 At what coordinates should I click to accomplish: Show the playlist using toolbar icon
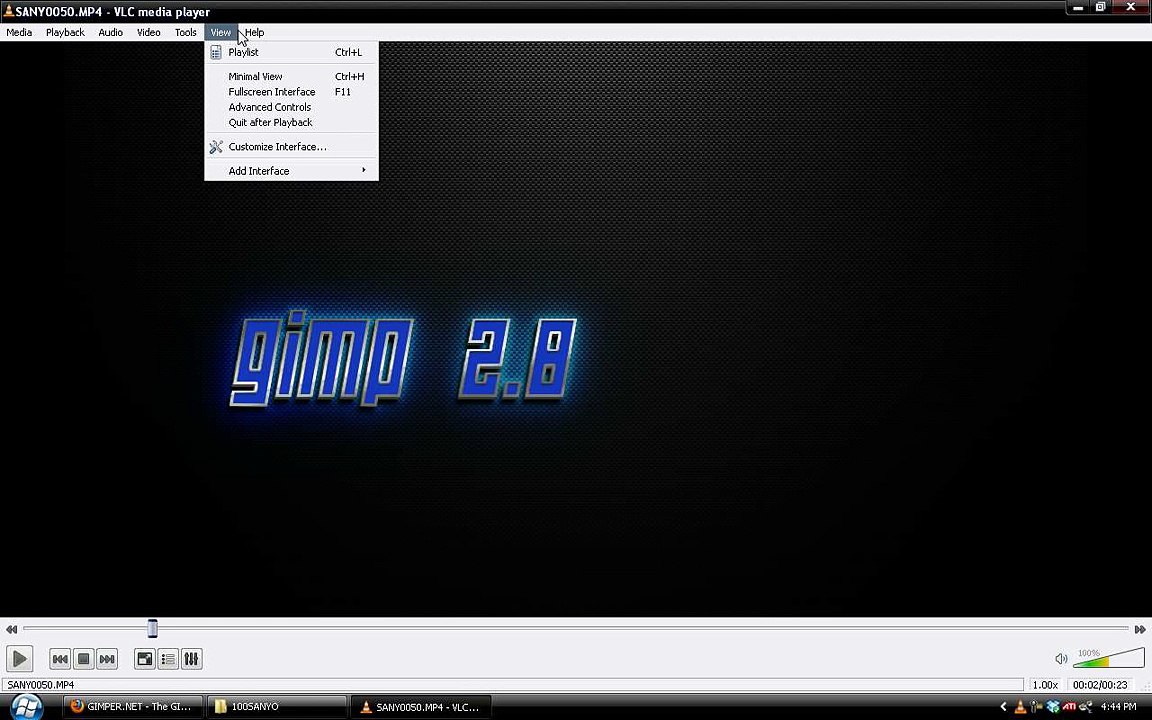(168, 659)
